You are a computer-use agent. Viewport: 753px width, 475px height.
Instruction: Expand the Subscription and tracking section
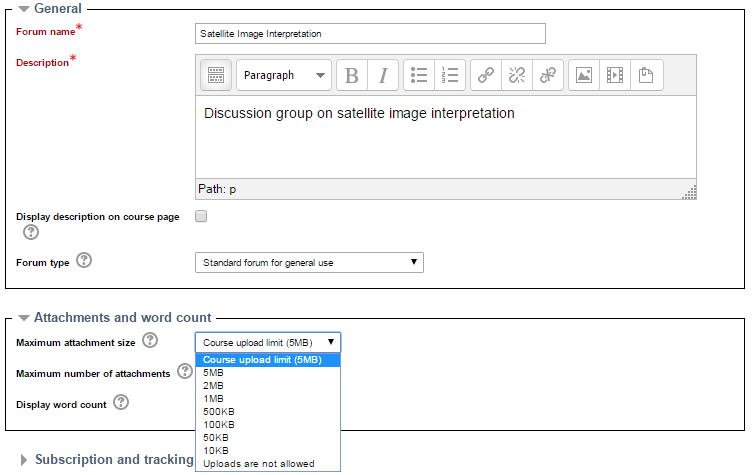coord(24,460)
